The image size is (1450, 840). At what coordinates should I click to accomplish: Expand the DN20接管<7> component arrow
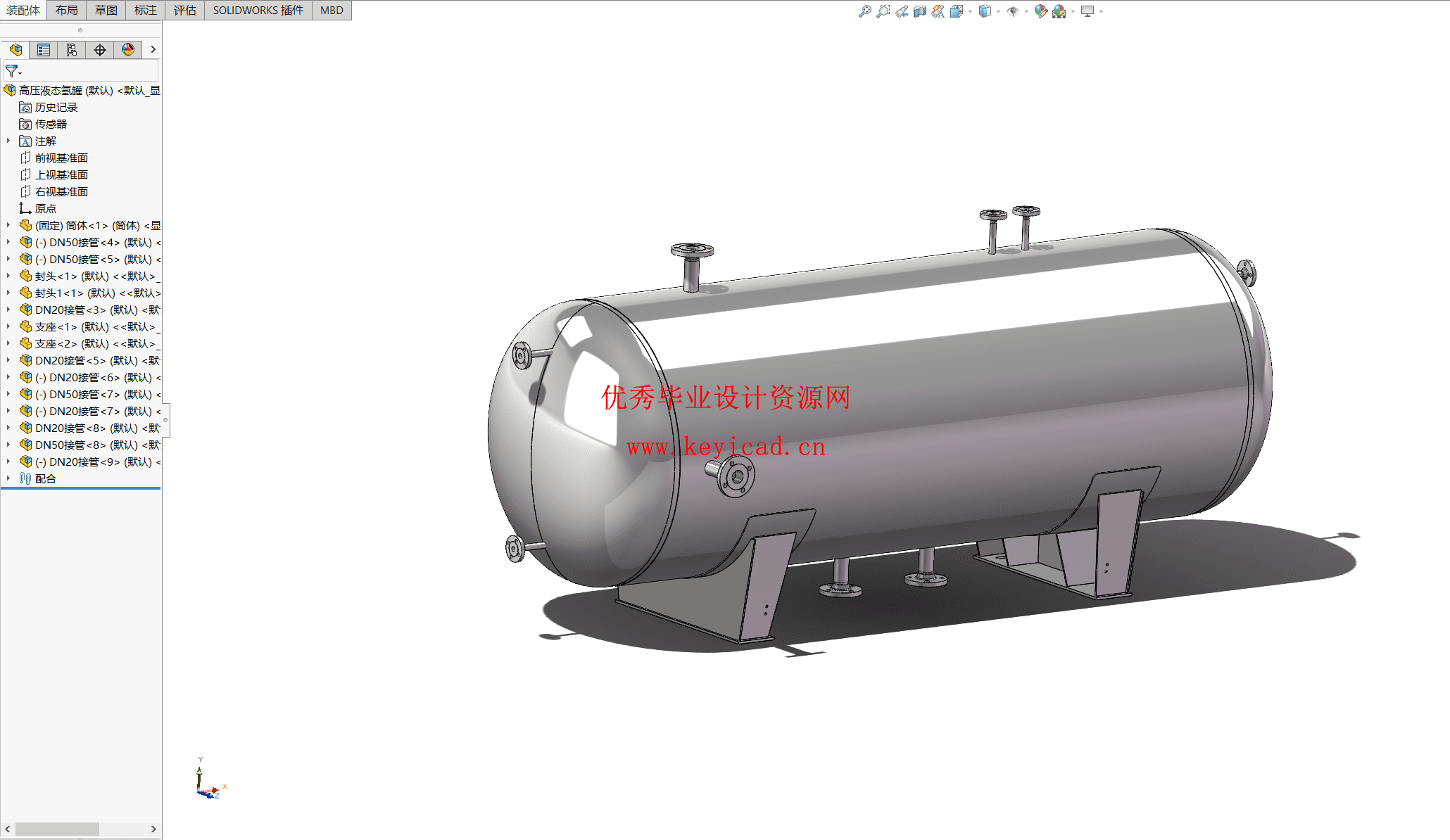(8, 411)
